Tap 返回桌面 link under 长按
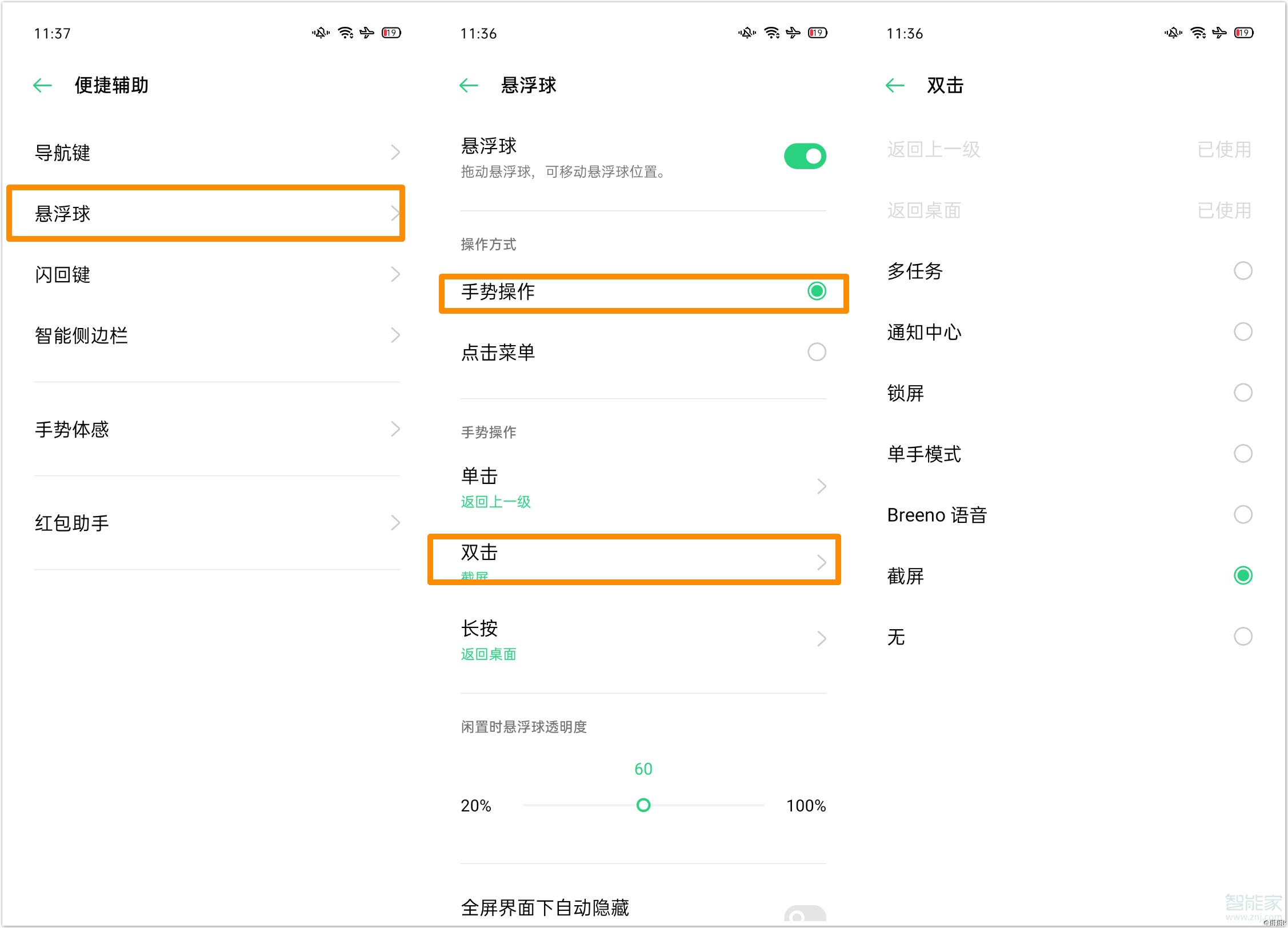Image resolution: width=1288 pixels, height=928 pixels. (489, 654)
